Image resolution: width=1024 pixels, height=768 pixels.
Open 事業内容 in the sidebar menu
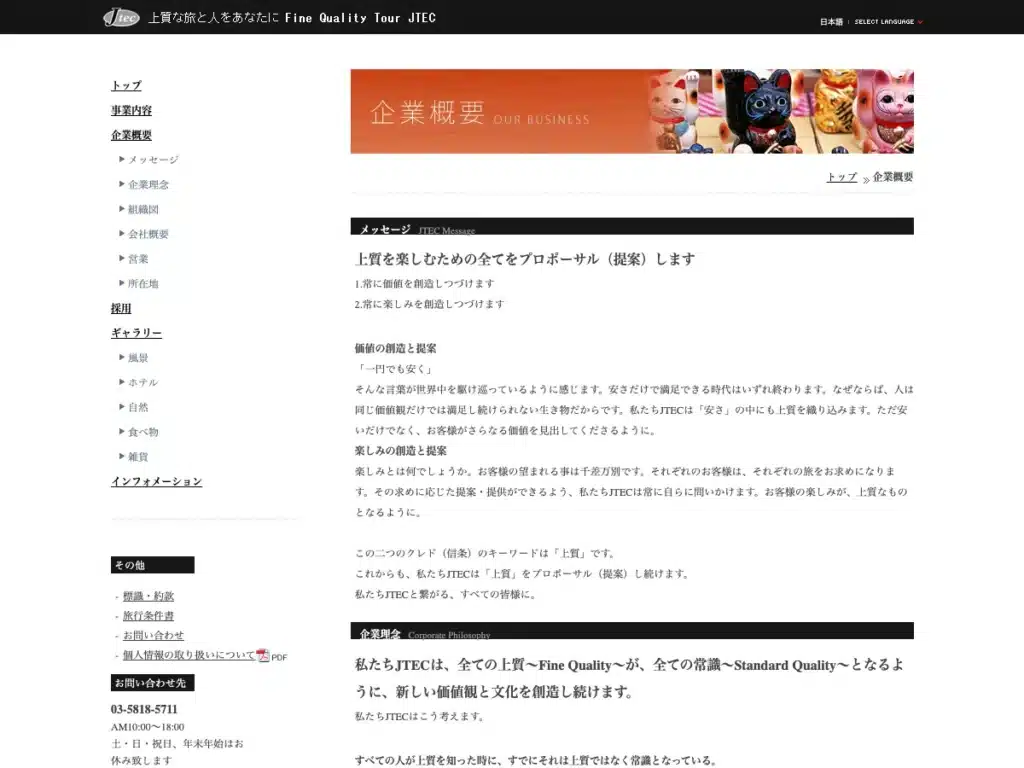tap(131, 110)
